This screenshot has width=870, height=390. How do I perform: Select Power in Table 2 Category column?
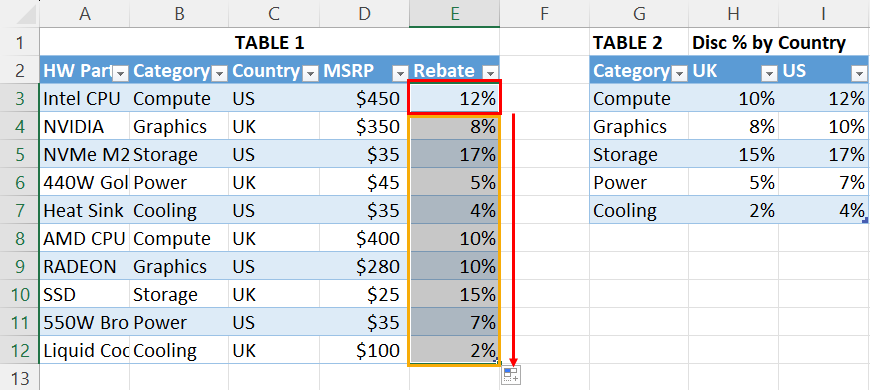[639, 183]
